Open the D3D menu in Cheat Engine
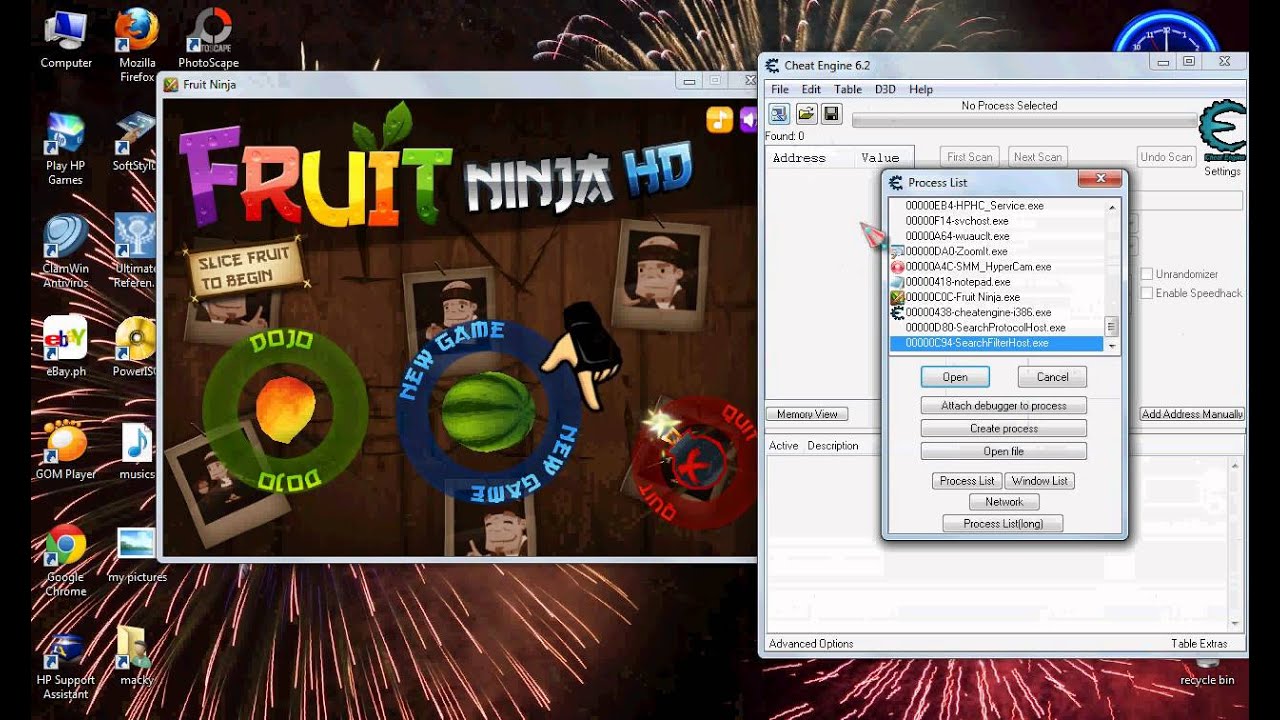The image size is (1280, 720). (x=885, y=89)
